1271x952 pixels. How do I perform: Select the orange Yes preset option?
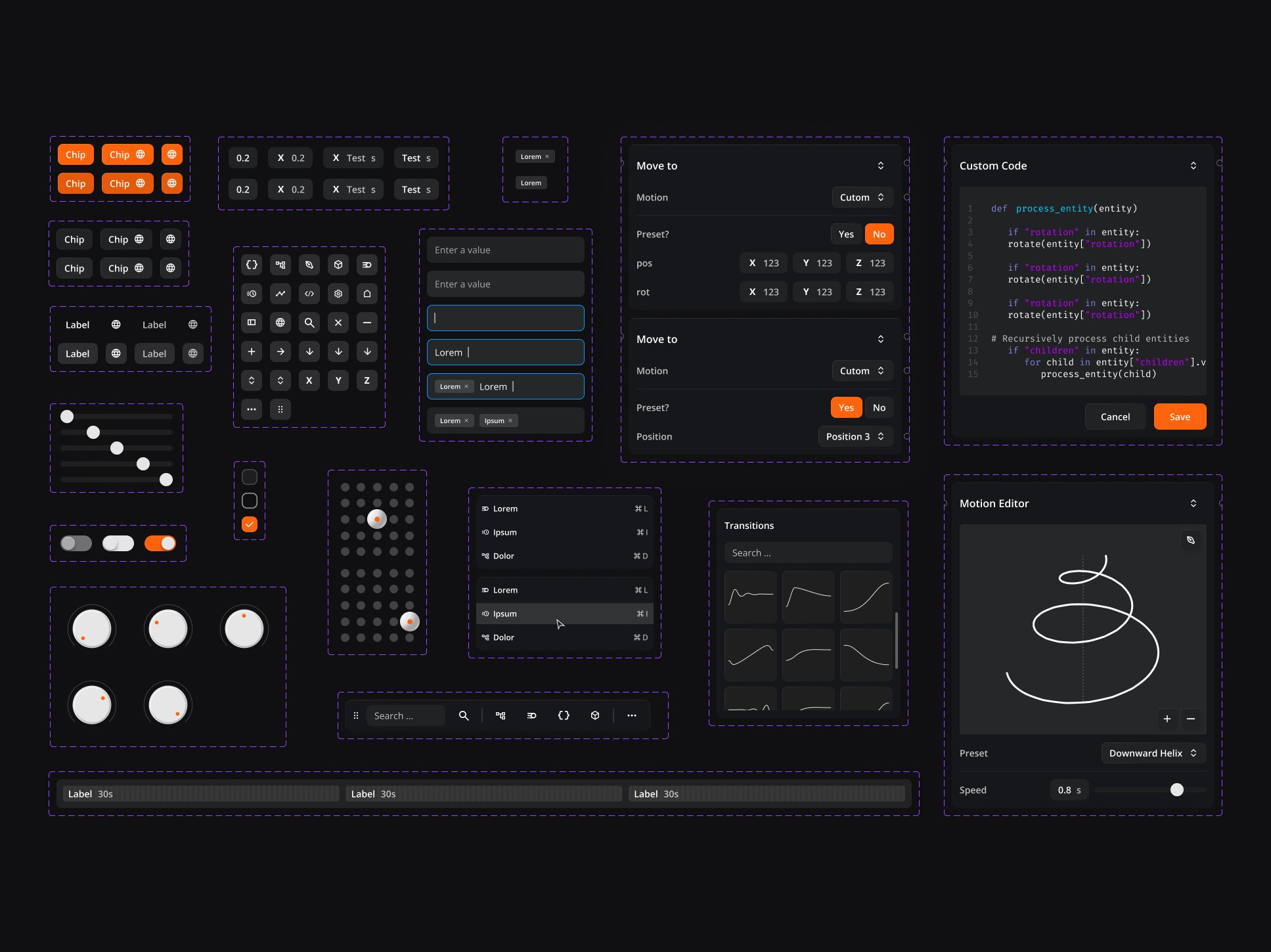(846, 407)
